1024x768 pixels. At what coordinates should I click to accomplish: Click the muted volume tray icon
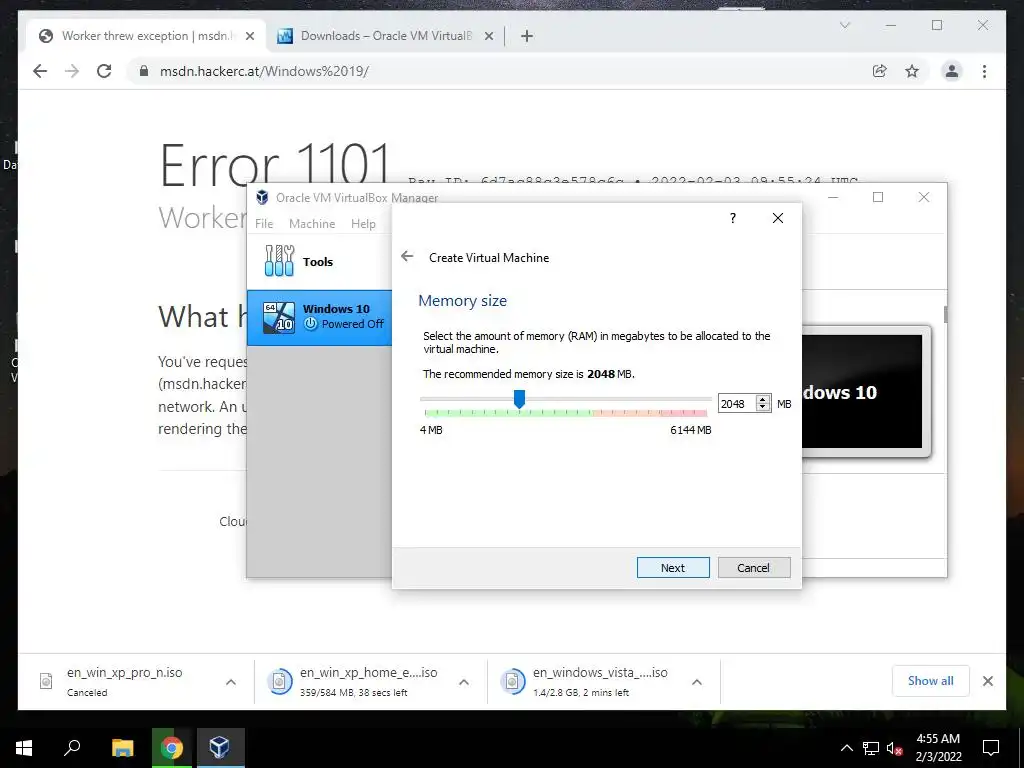click(x=895, y=748)
